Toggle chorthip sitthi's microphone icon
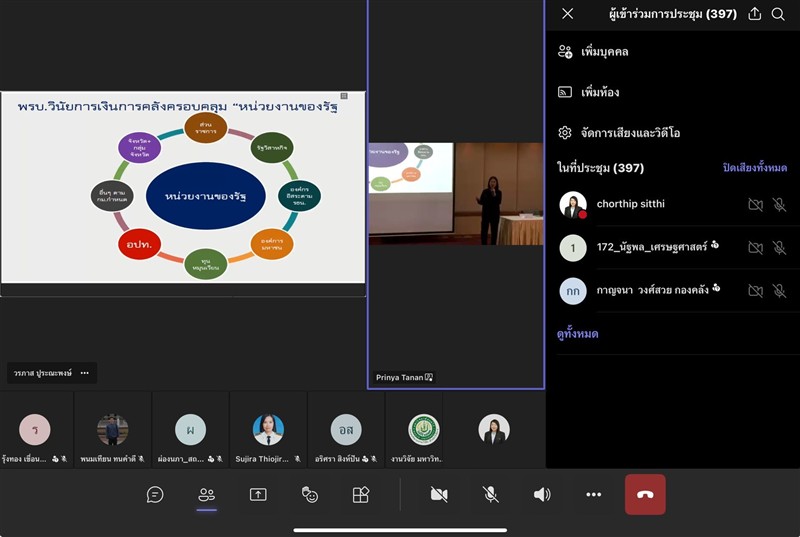The width and height of the screenshot is (800, 537). pos(779,205)
